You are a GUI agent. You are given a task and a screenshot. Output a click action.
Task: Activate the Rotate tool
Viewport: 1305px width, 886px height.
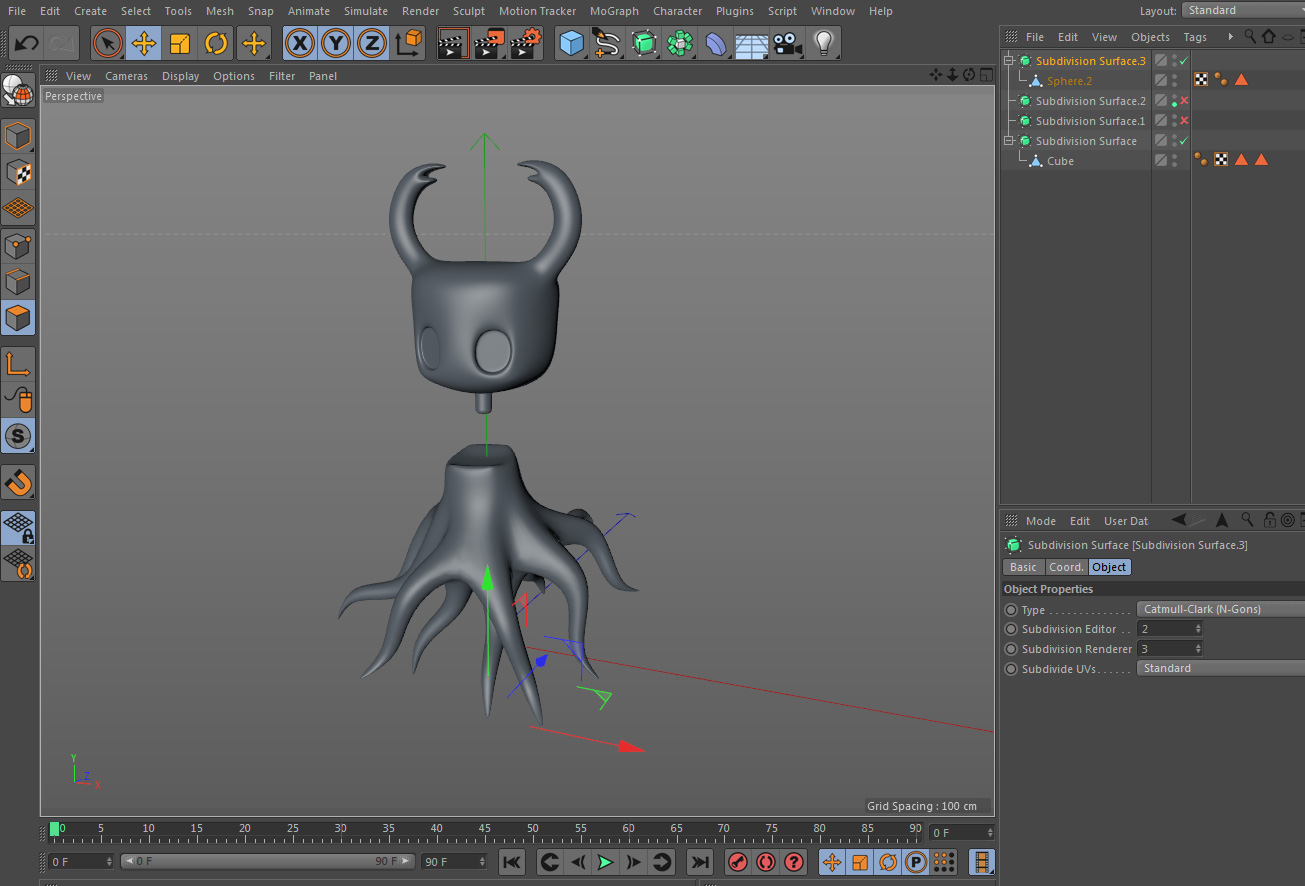[217, 43]
